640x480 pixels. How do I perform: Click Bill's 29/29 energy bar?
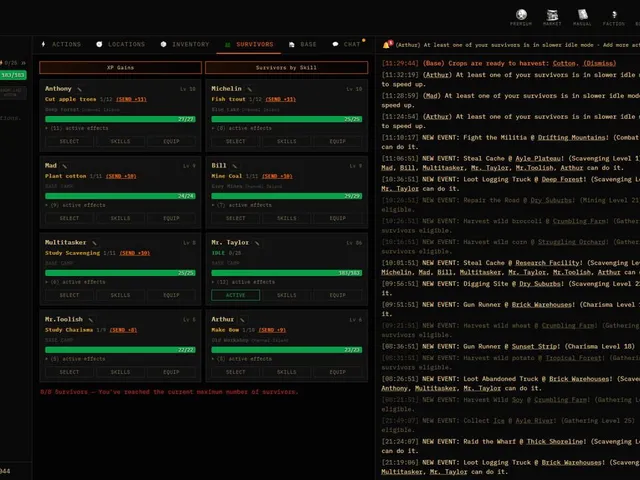287,196
